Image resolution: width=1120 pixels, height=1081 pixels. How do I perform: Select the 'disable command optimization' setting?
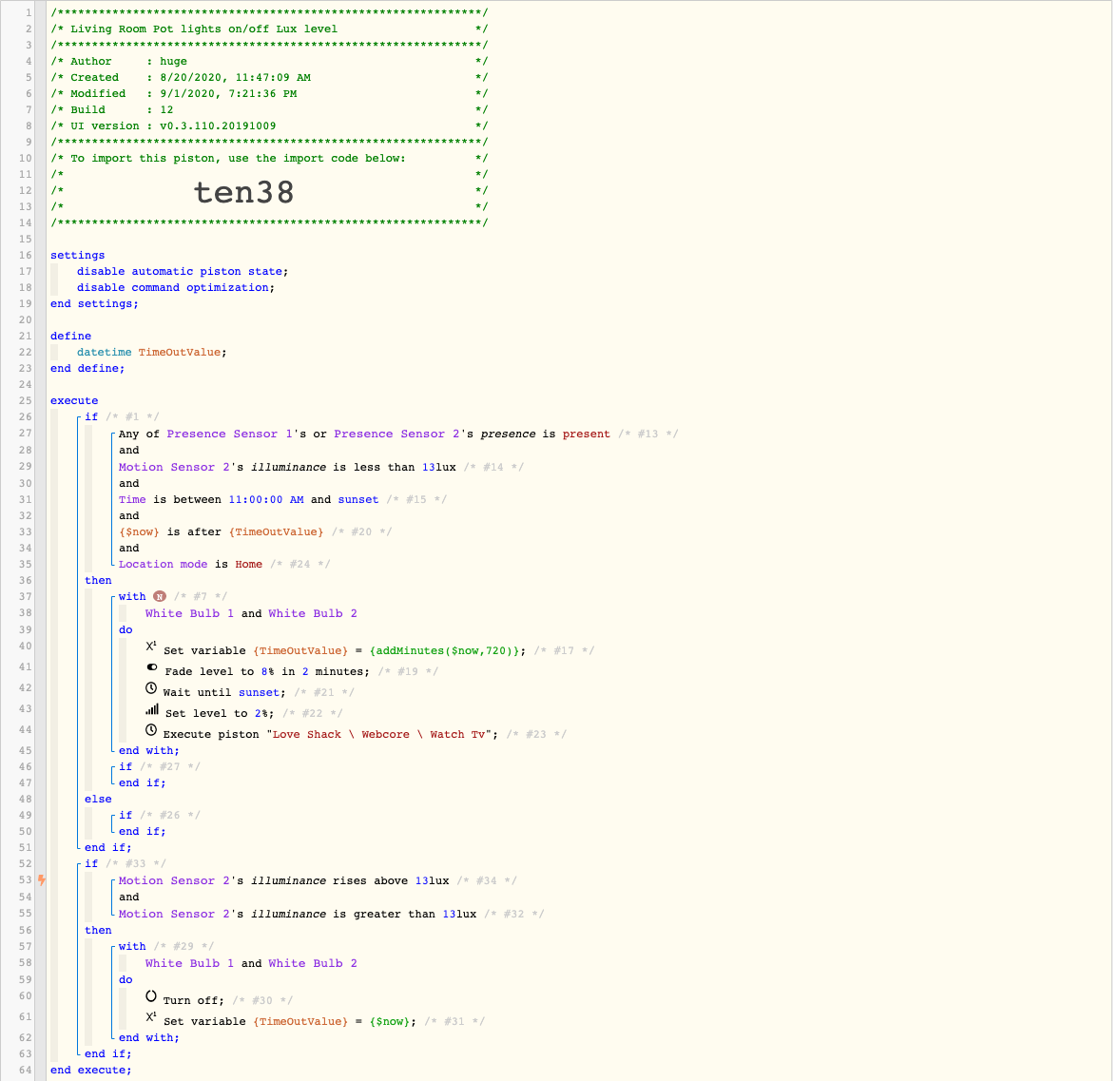(x=176, y=288)
